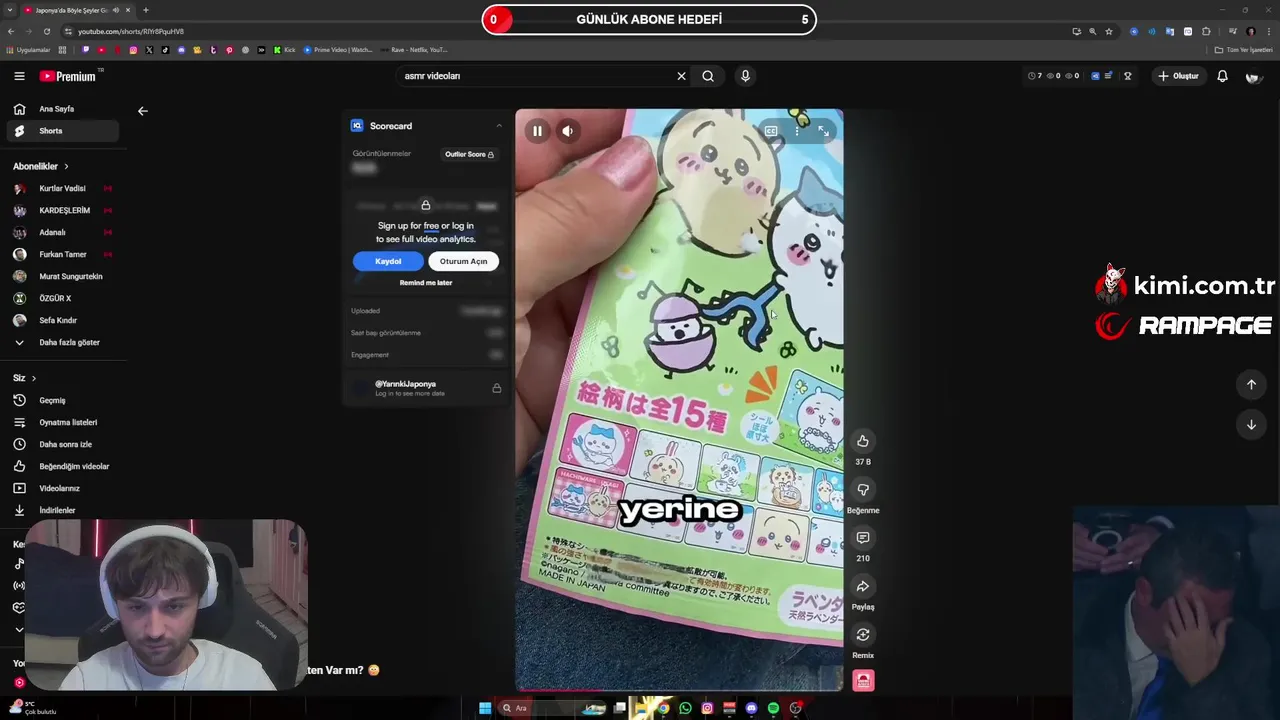Click Remind me later link
Image resolution: width=1280 pixels, height=720 pixels.
(x=426, y=283)
